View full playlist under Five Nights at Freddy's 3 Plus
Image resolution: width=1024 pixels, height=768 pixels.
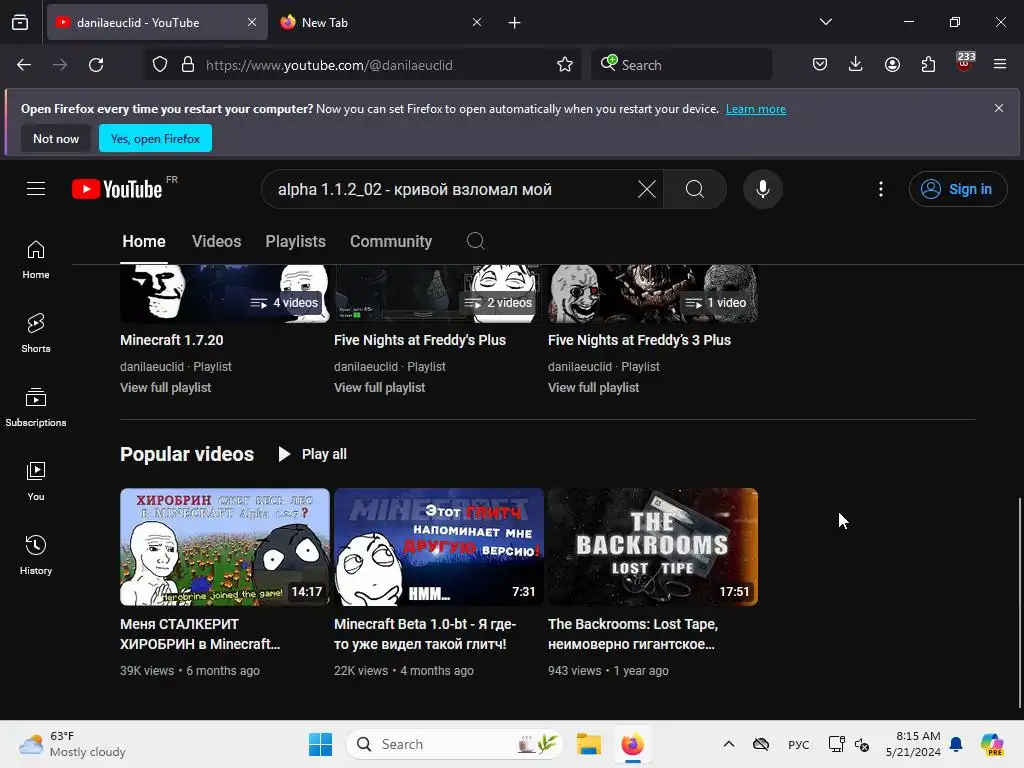[593, 387]
